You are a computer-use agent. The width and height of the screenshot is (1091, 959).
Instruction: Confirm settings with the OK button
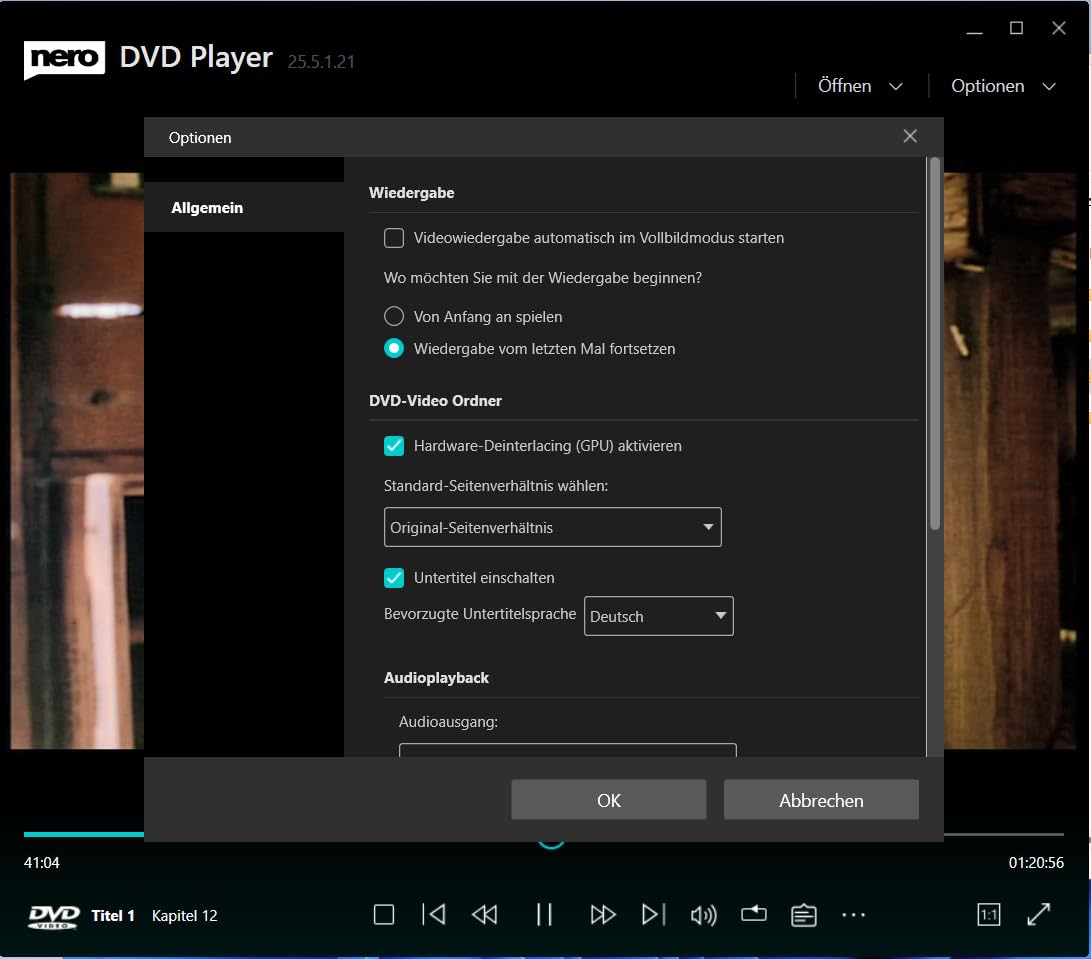(609, 800)
